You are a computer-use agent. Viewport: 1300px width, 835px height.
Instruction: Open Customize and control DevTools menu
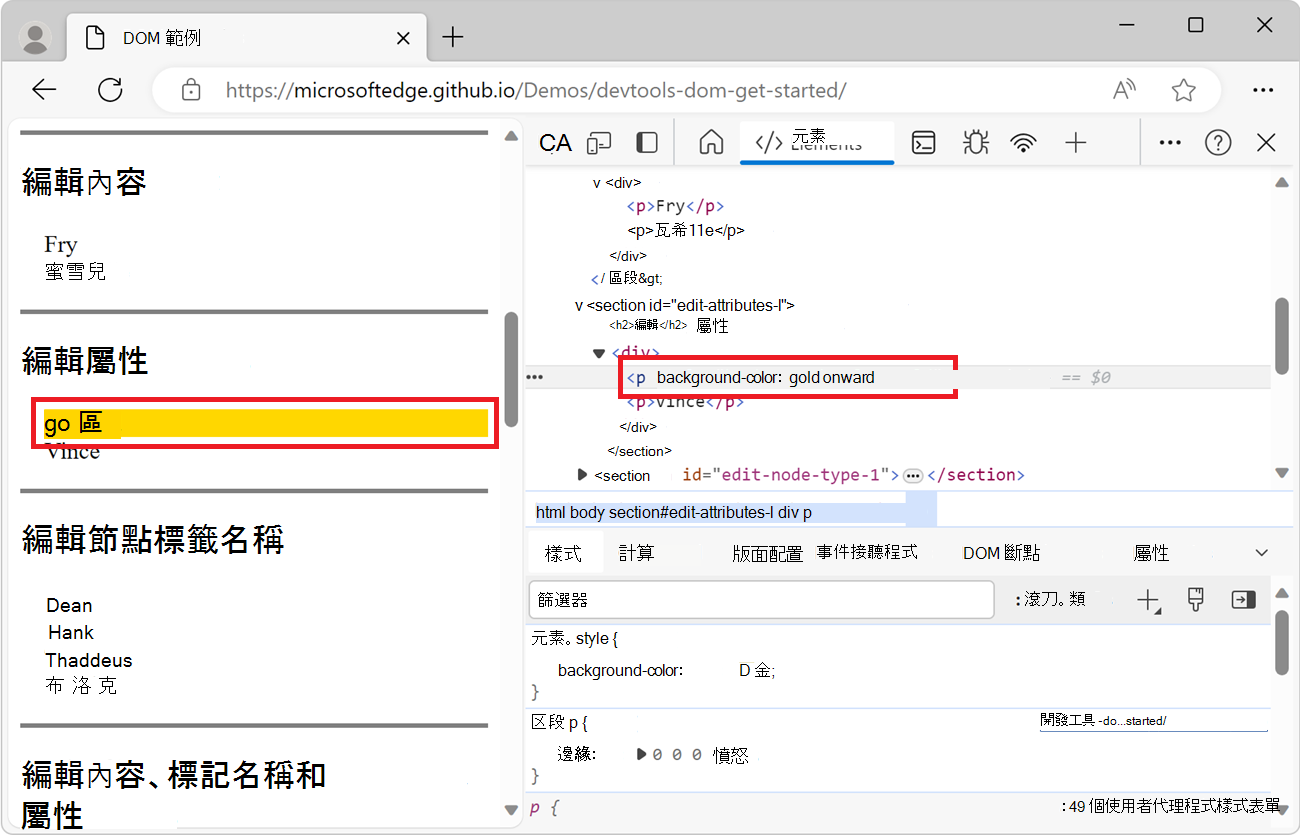pos(1170,143)
